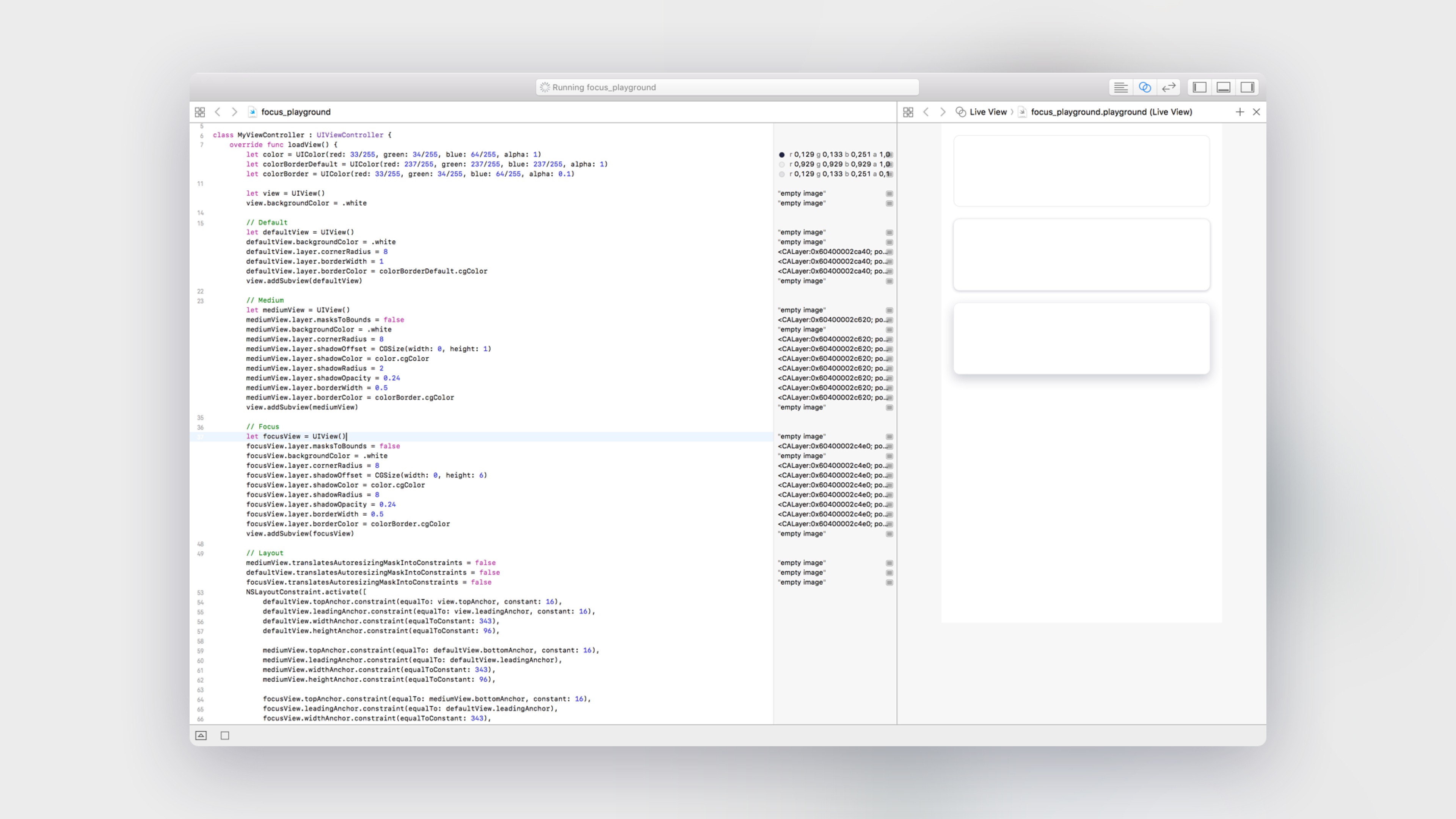Click the focus_playground file breadcrumb

coord(295,112)
